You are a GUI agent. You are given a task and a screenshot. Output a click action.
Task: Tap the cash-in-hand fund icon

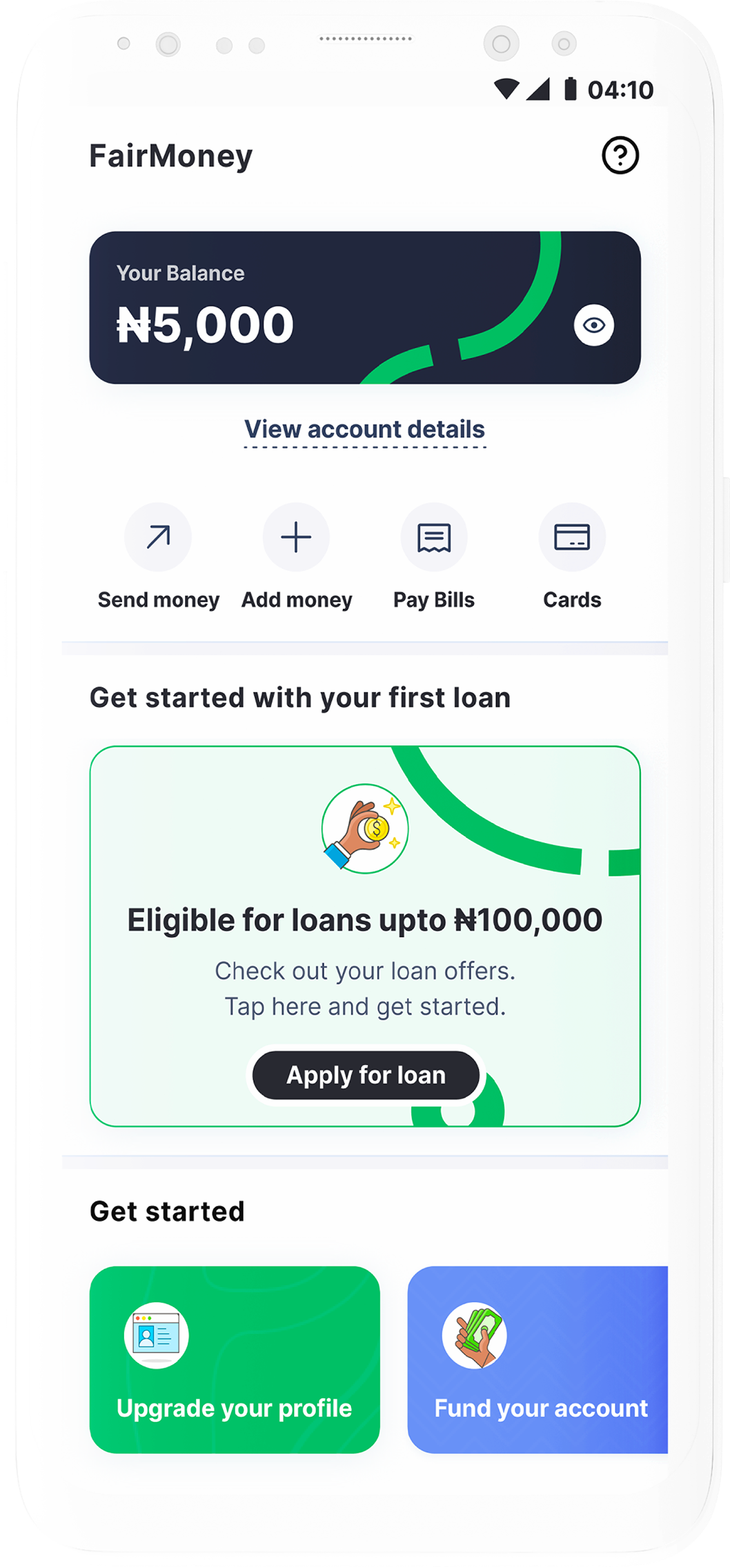(x=475, y=1335)
